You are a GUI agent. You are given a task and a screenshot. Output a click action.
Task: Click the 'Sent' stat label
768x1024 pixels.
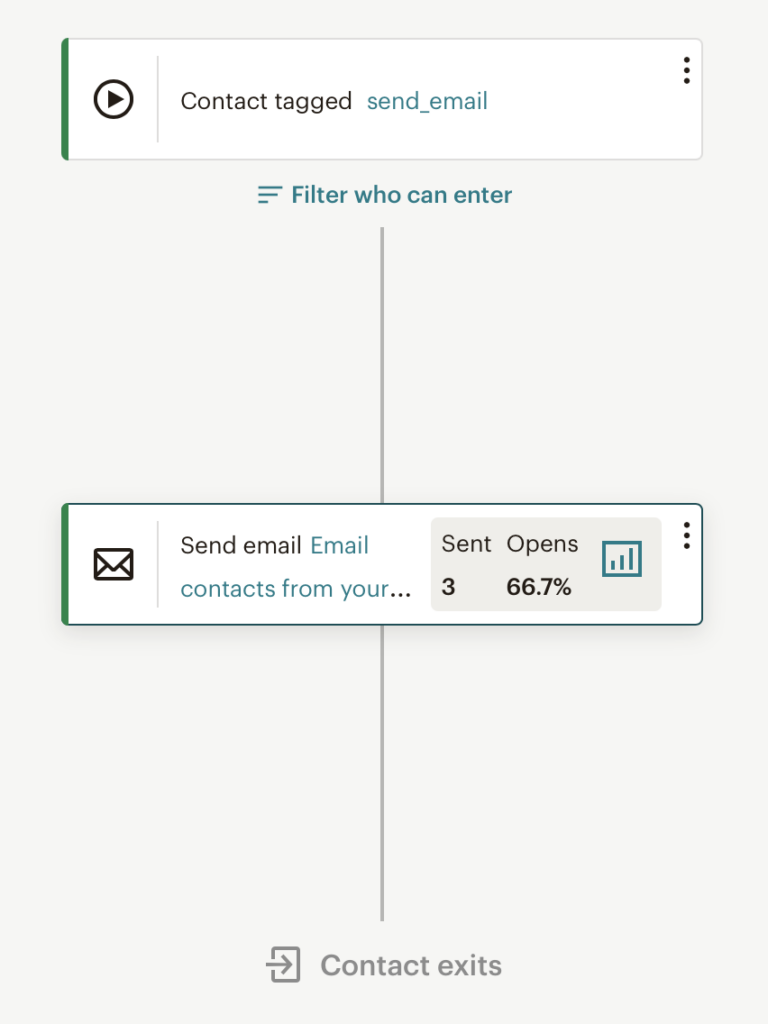pos(466,544)
